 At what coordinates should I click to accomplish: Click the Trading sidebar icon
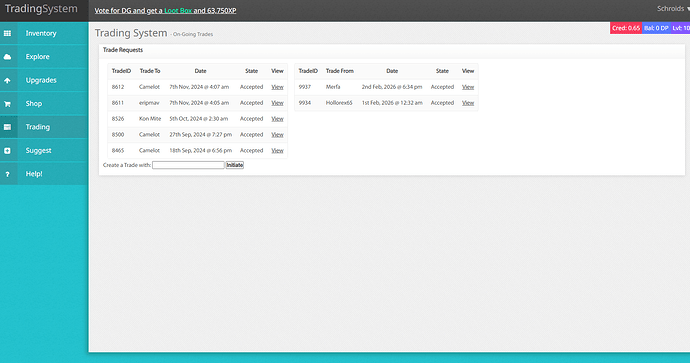(x=7, y=127)
